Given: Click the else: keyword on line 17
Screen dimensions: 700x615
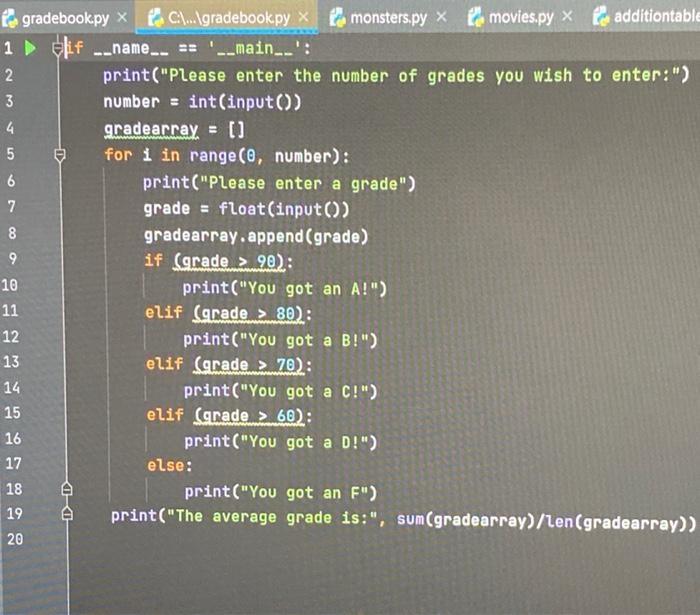Looking at the screenshot, I should [170, 465].
